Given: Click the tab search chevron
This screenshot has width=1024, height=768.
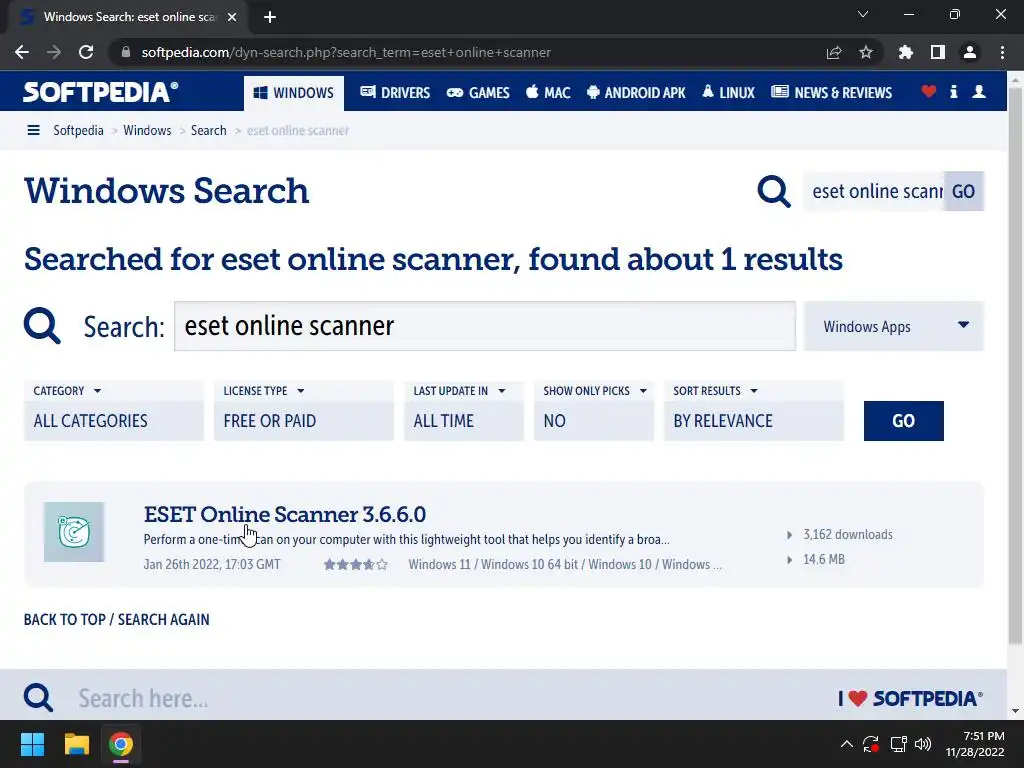Looking at the screenshot, I should tap(863, 14).
